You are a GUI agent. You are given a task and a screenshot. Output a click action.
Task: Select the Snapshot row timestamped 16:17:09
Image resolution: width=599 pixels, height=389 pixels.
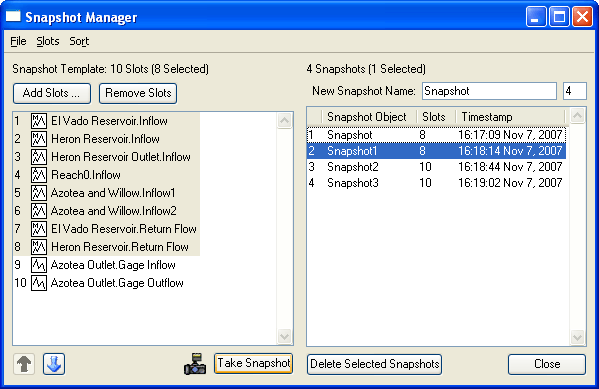tap(437, 135)
